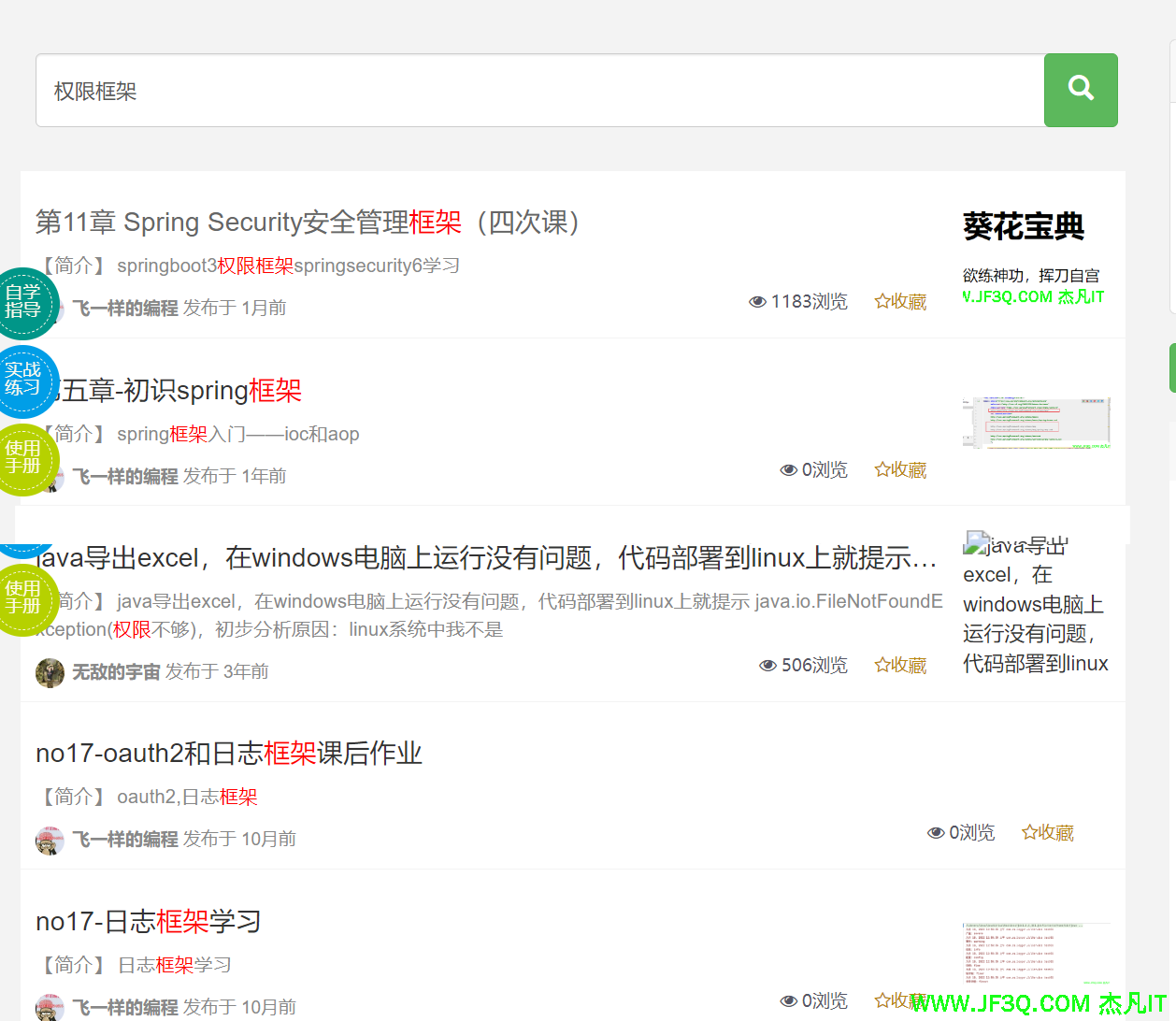This screenshot has height=1021, width=1176.
Task: Click author name 飞一样的编程 under oauth2 post
Action: (125, 840)
